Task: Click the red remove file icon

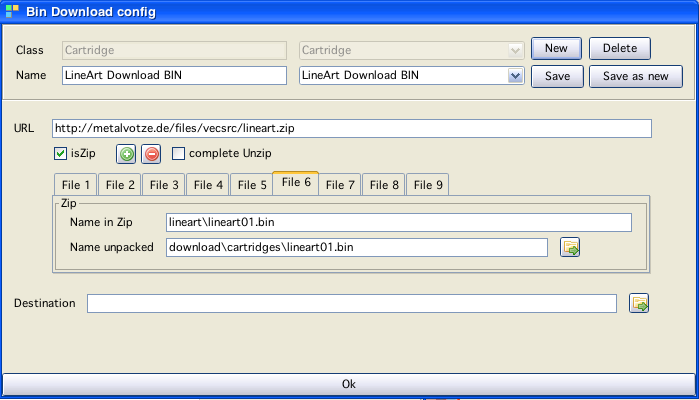Action: point(151,154)
